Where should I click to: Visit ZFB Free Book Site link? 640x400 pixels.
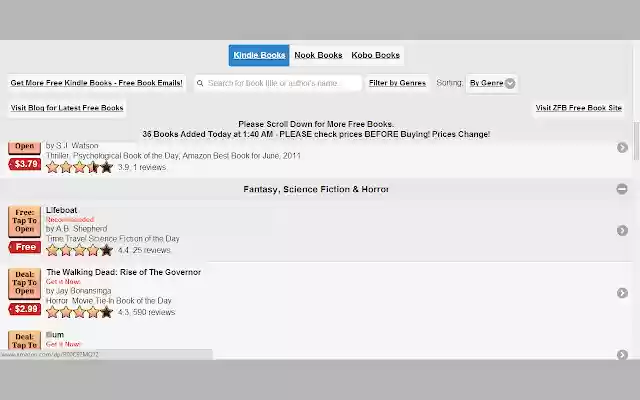pos(578,108)
